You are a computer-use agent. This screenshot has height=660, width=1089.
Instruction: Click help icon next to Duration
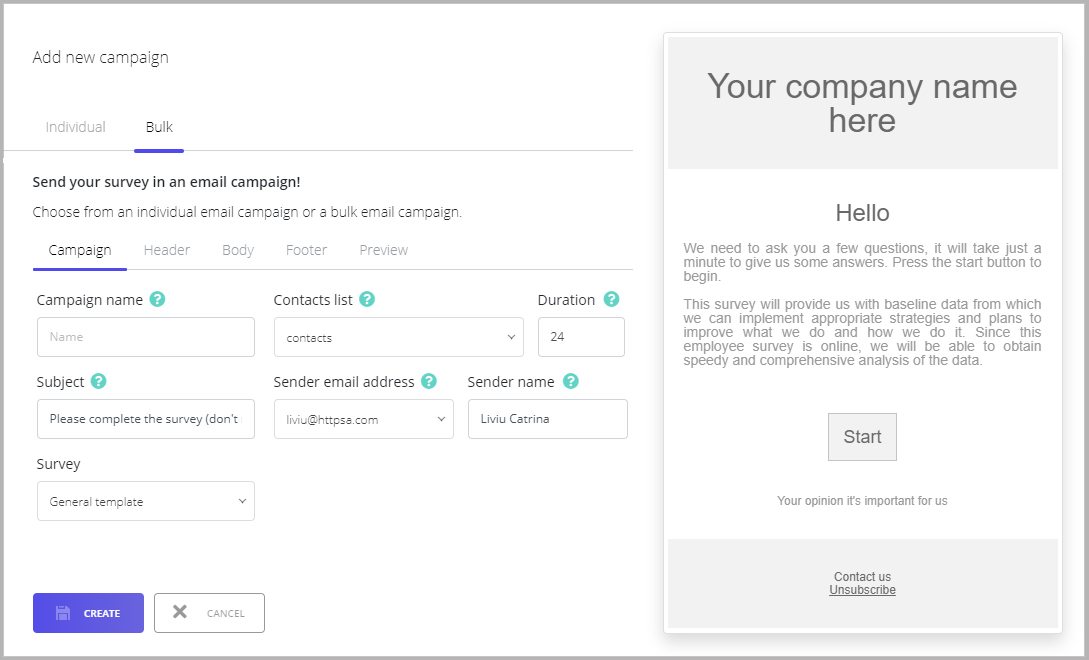click(x=611, y=299)
